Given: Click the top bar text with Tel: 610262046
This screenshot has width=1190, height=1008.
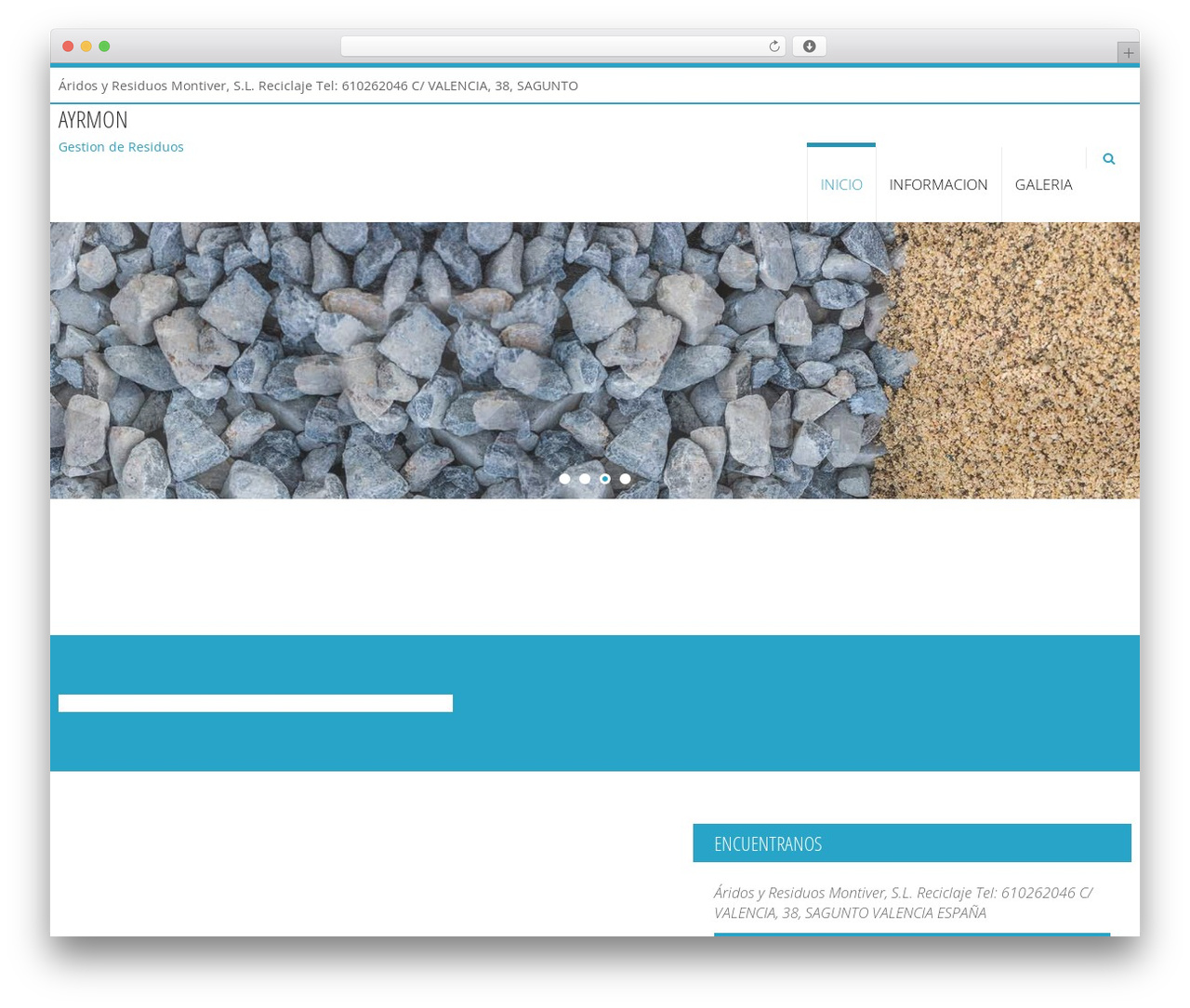Looking at the screenshot, I should coord(318,86).
